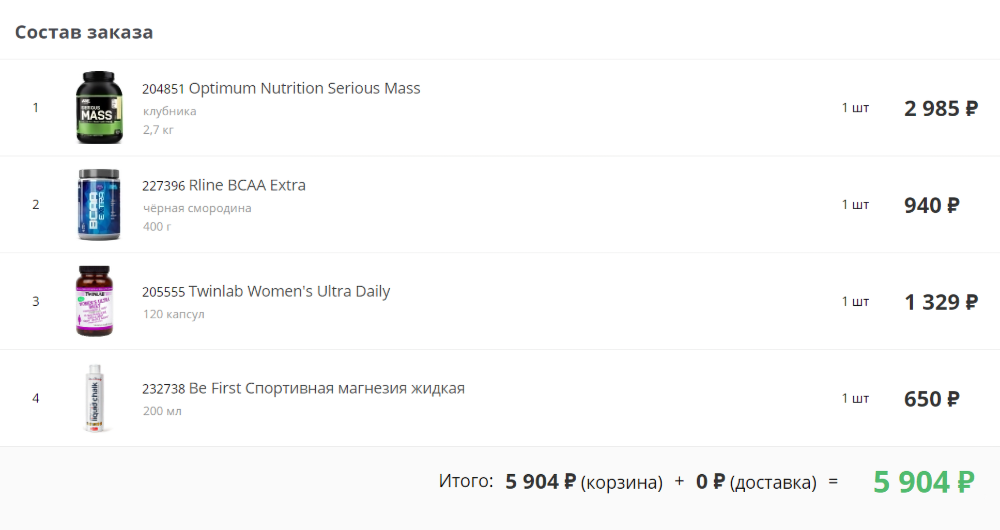Open the Optimum Nutrition Serious Mass link
The width and height of the screenshot is (1000, 530).
coord(304,88)
